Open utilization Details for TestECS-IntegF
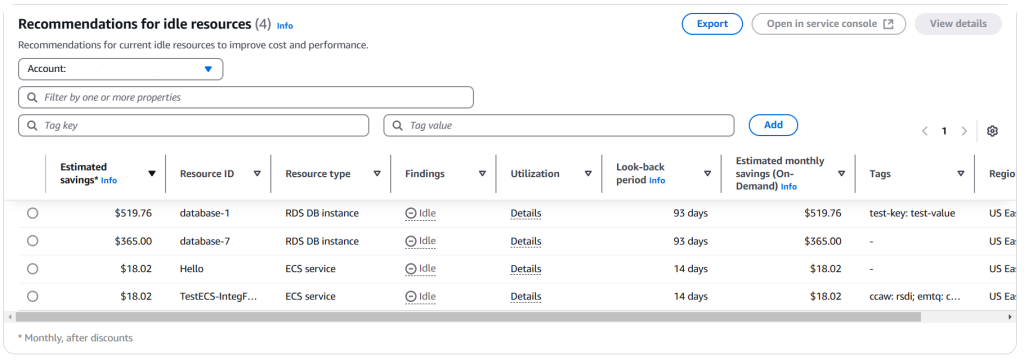 [x=526, y=296]
